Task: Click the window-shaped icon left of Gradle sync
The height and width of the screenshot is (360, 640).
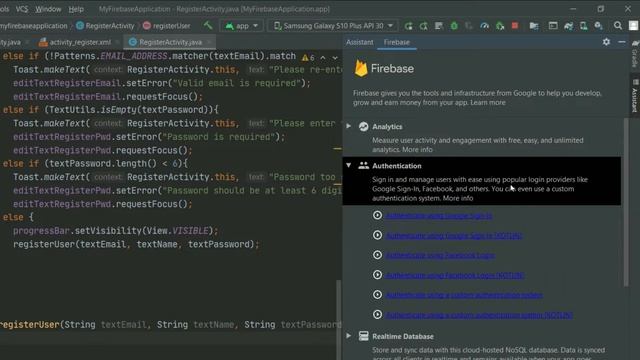Action: 553,26
